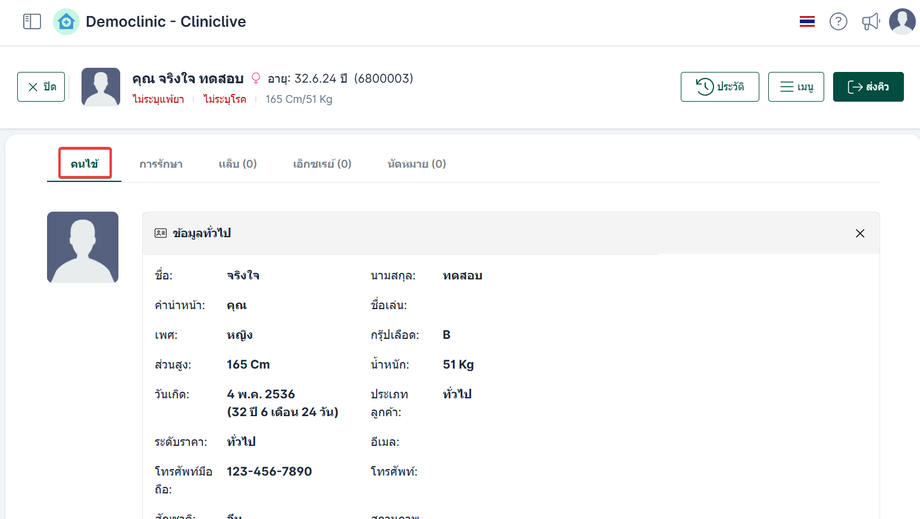Open language selector Thai flag

(807, 22)
